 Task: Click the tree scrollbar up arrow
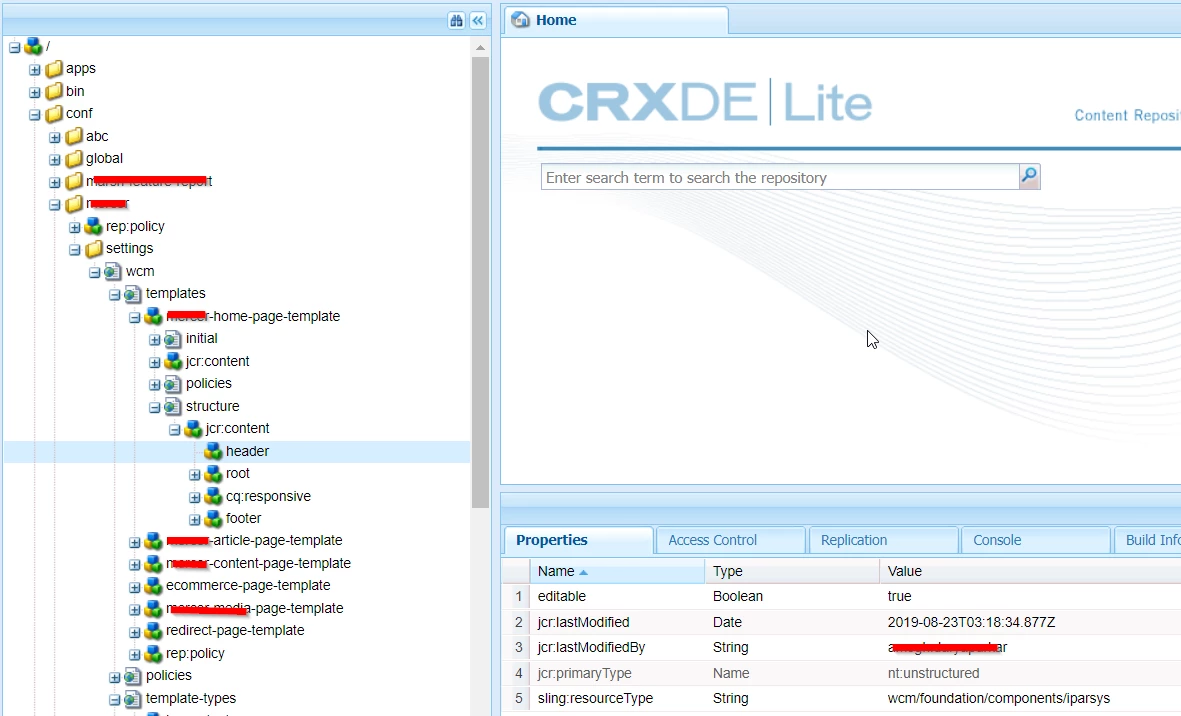click(x=481, y=47)
